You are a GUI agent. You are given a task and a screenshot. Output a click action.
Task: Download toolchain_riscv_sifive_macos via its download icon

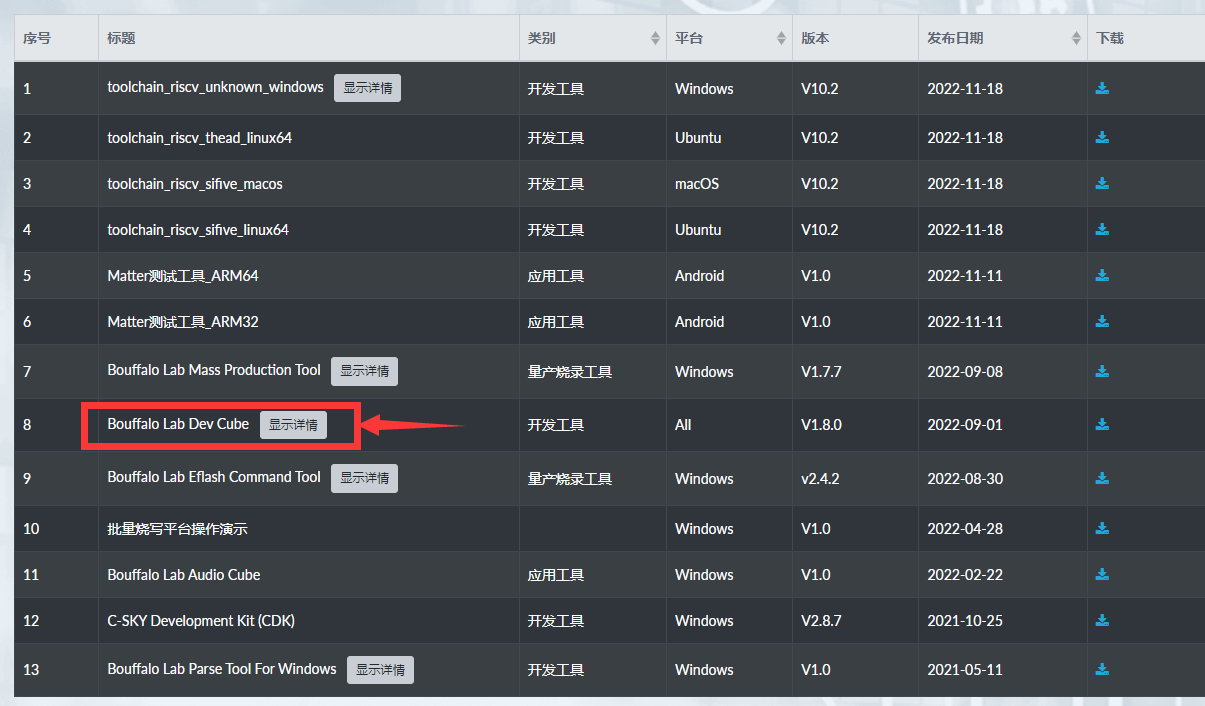coord(1102,183)
